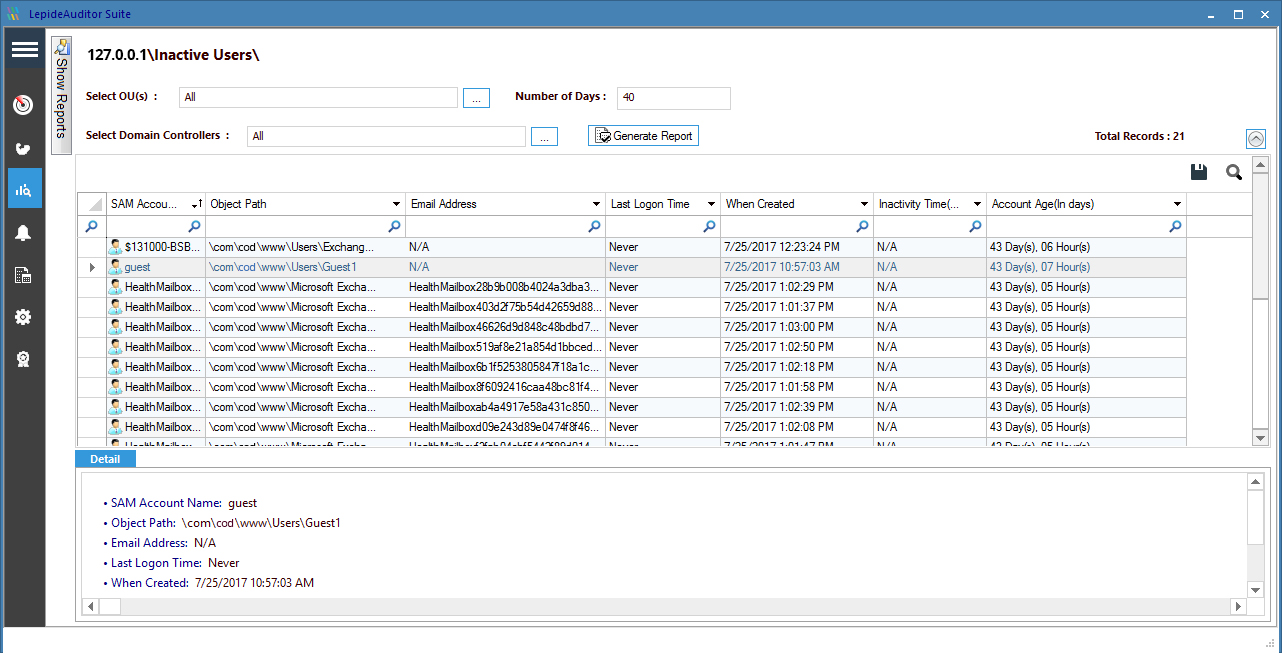Viewport: 1282px width, 653px height.
Task: Click the 7/25/2017 12:23:24 PM created cell
Action: click(x=797, y=247)
